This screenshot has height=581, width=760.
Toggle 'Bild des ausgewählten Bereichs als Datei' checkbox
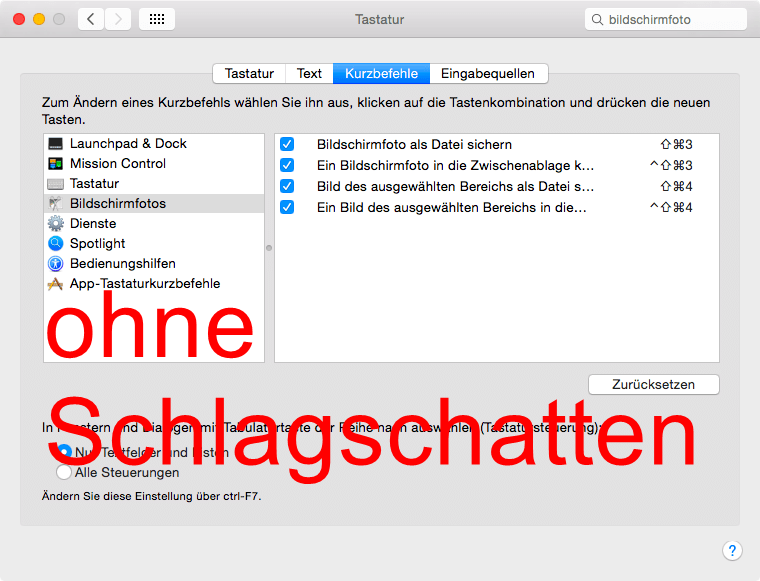tap(287, 186)
